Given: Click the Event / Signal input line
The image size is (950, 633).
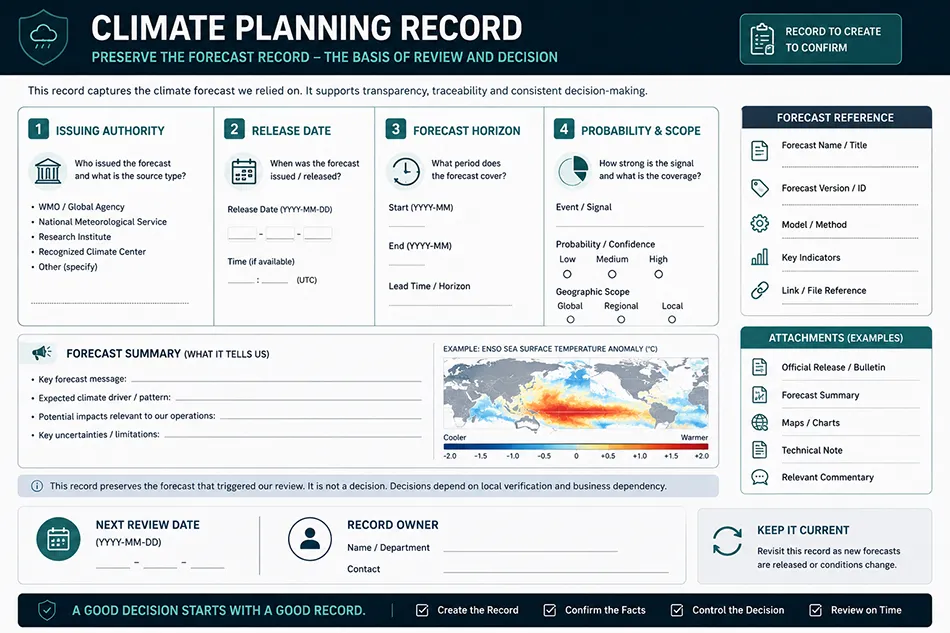Looking at the screenshot, I should [629, 225].
